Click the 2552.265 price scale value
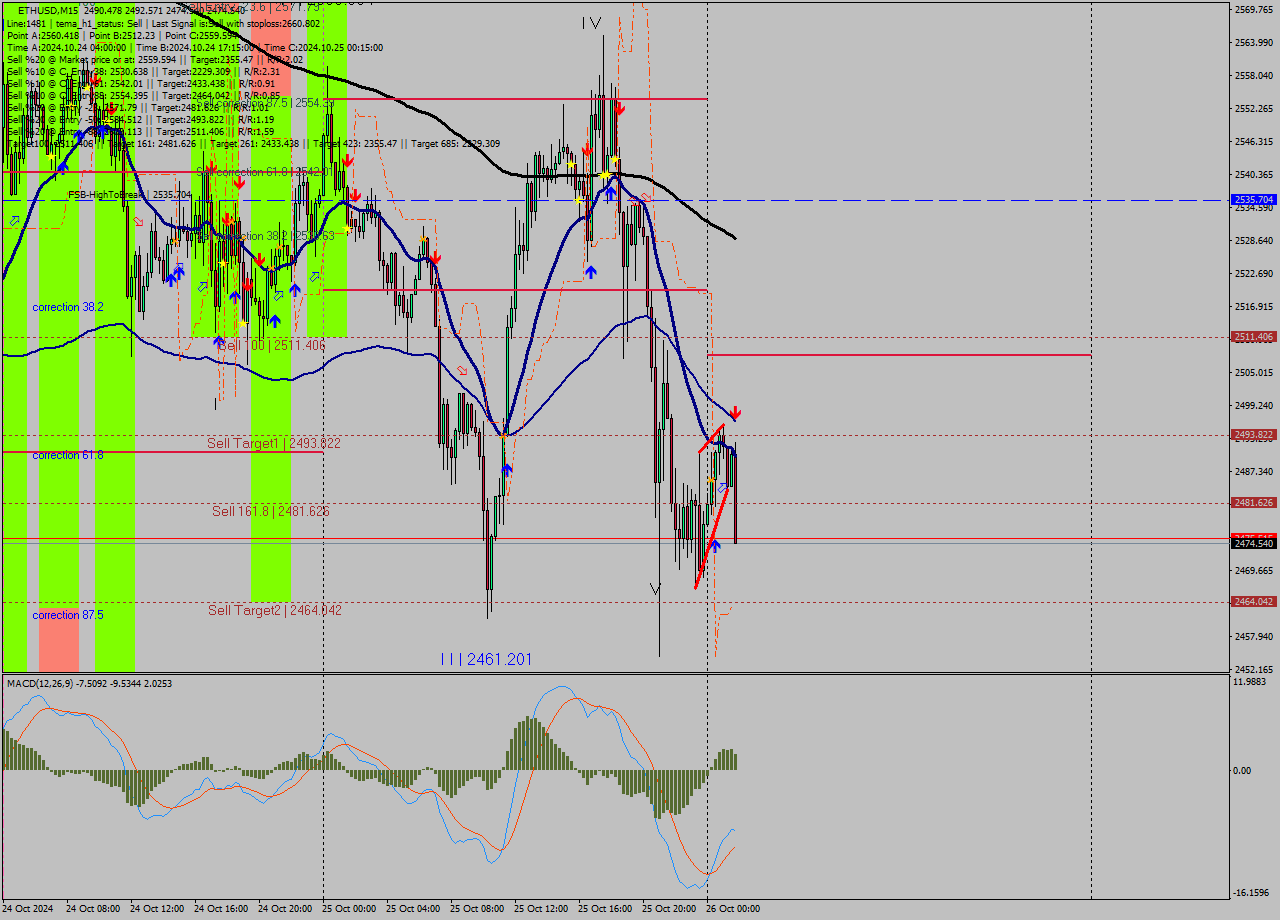Image resolution: width=1280 pixels, height=920 pixels. point(1254,108)
